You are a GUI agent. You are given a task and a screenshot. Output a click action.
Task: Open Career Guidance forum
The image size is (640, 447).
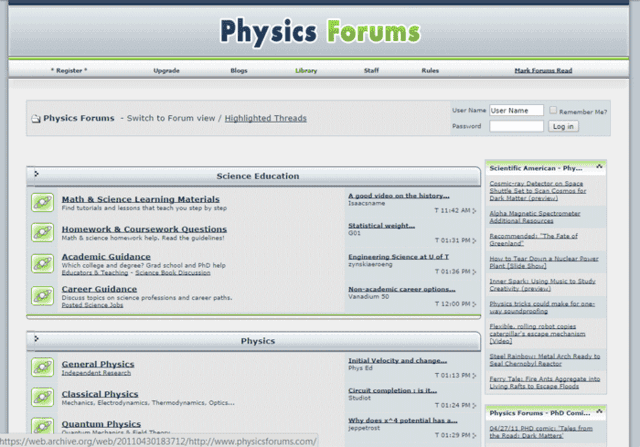(99, 289)
